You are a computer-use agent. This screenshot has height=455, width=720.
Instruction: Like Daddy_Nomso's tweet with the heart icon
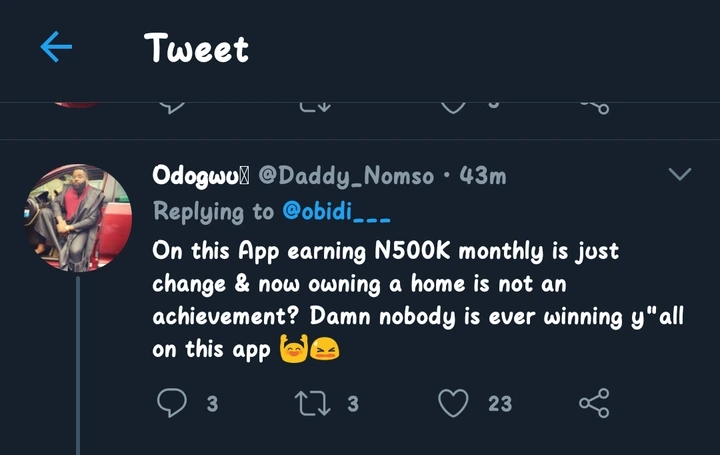(453, 403)
